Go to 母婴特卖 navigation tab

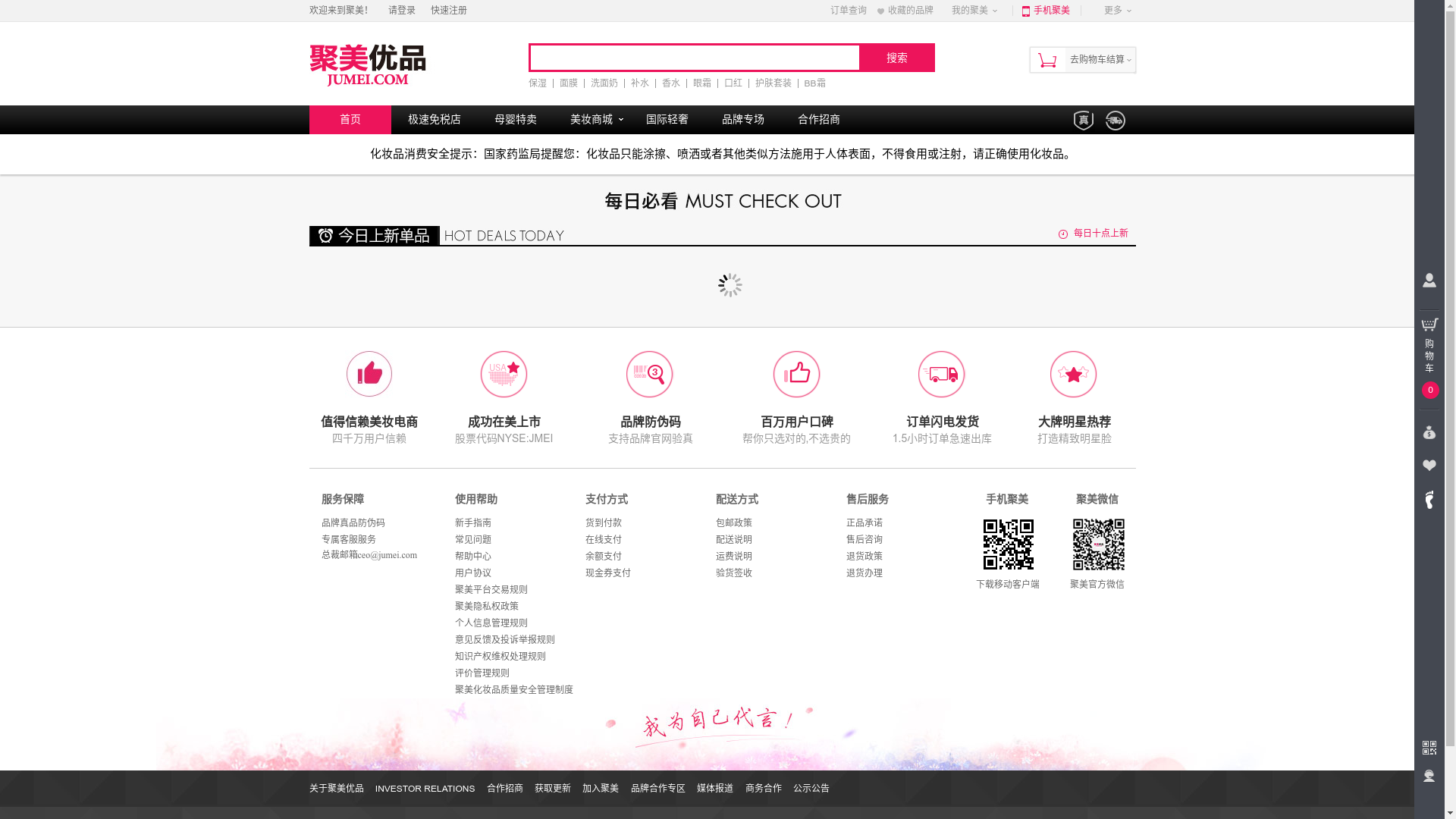(515, 120)
